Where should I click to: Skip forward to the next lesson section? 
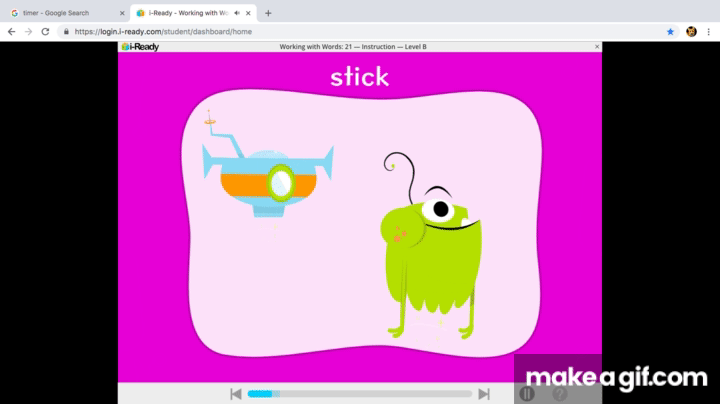484,394
